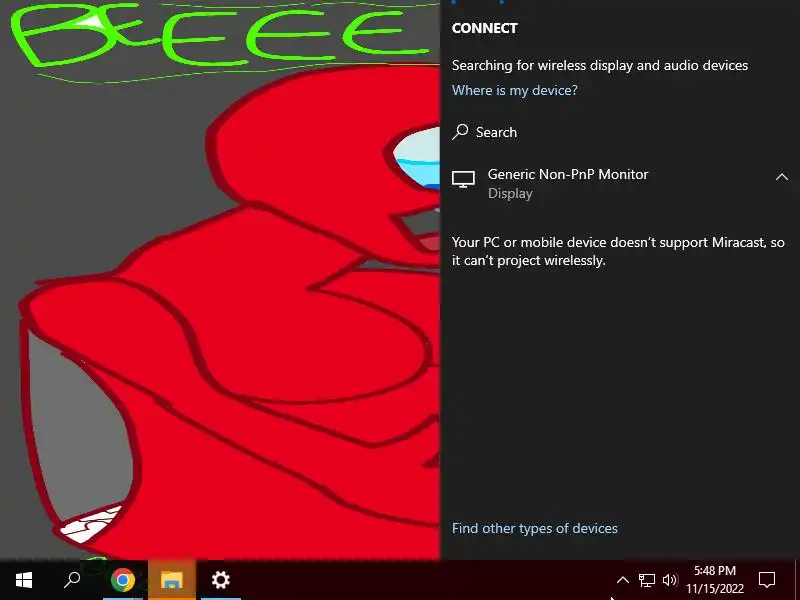Click 'Where is my device?' link

pos(515,90)
